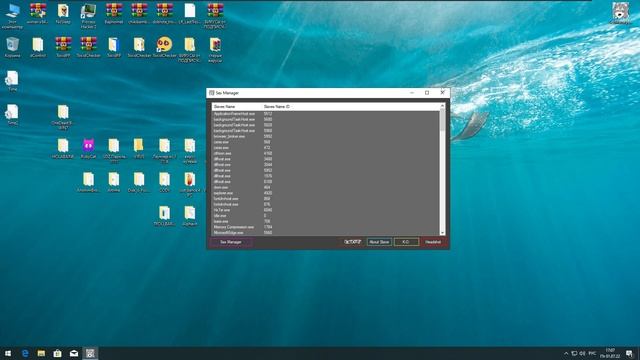
Task: Click the process list scrollbar thumb
Action: coord(442,120)
